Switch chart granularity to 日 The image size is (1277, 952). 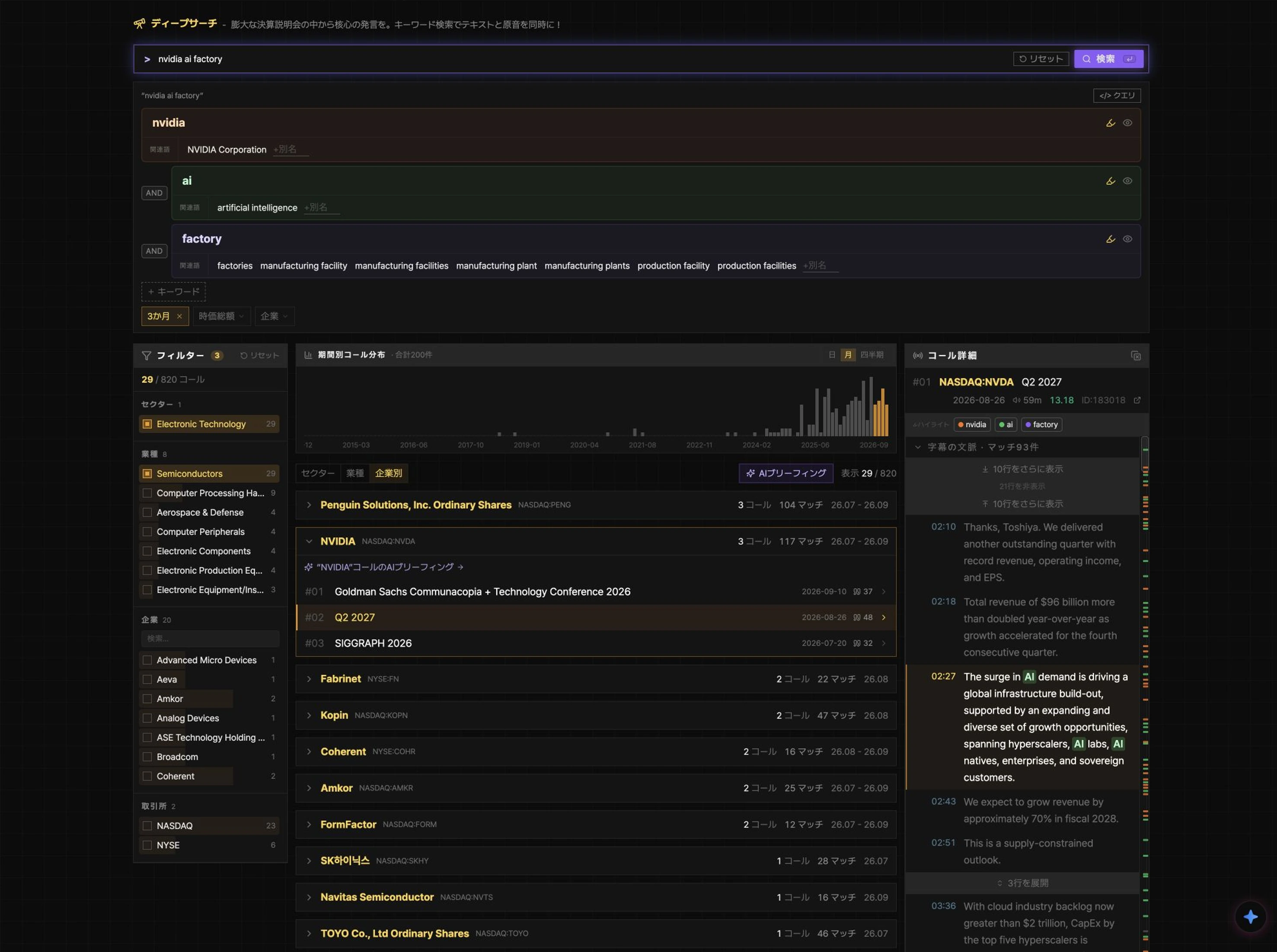832,355
